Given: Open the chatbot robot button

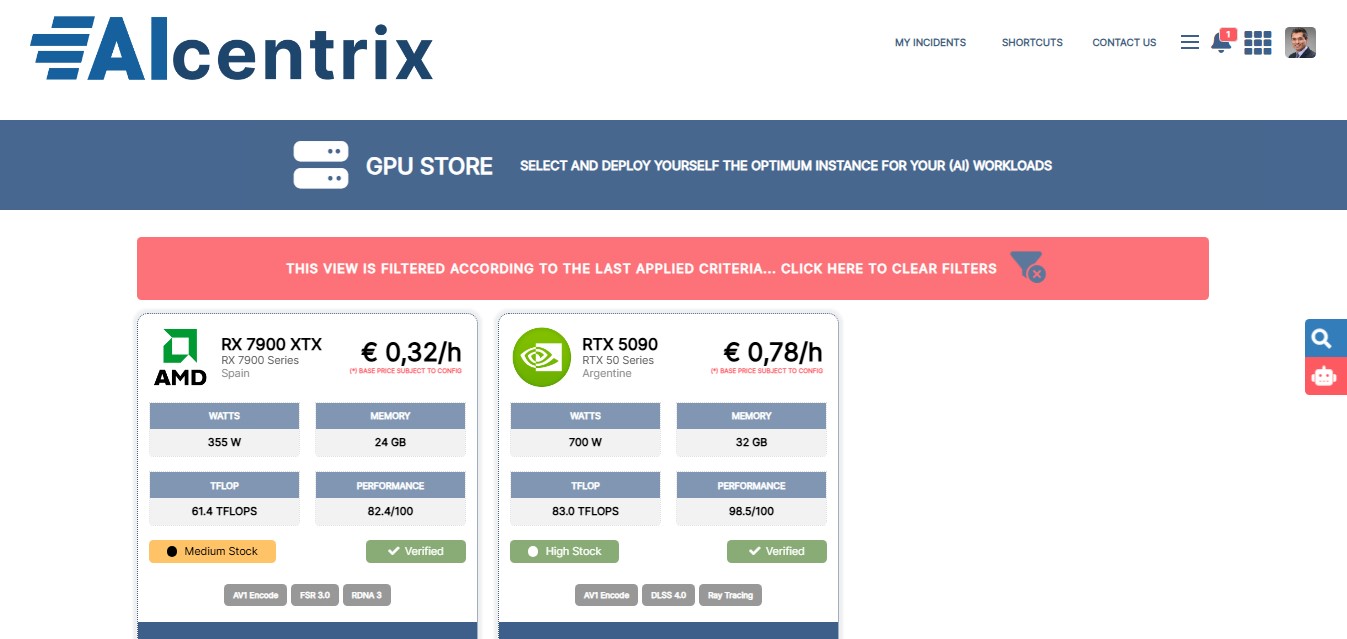Looking at the screenshot, I should (x=1324, y=376).
